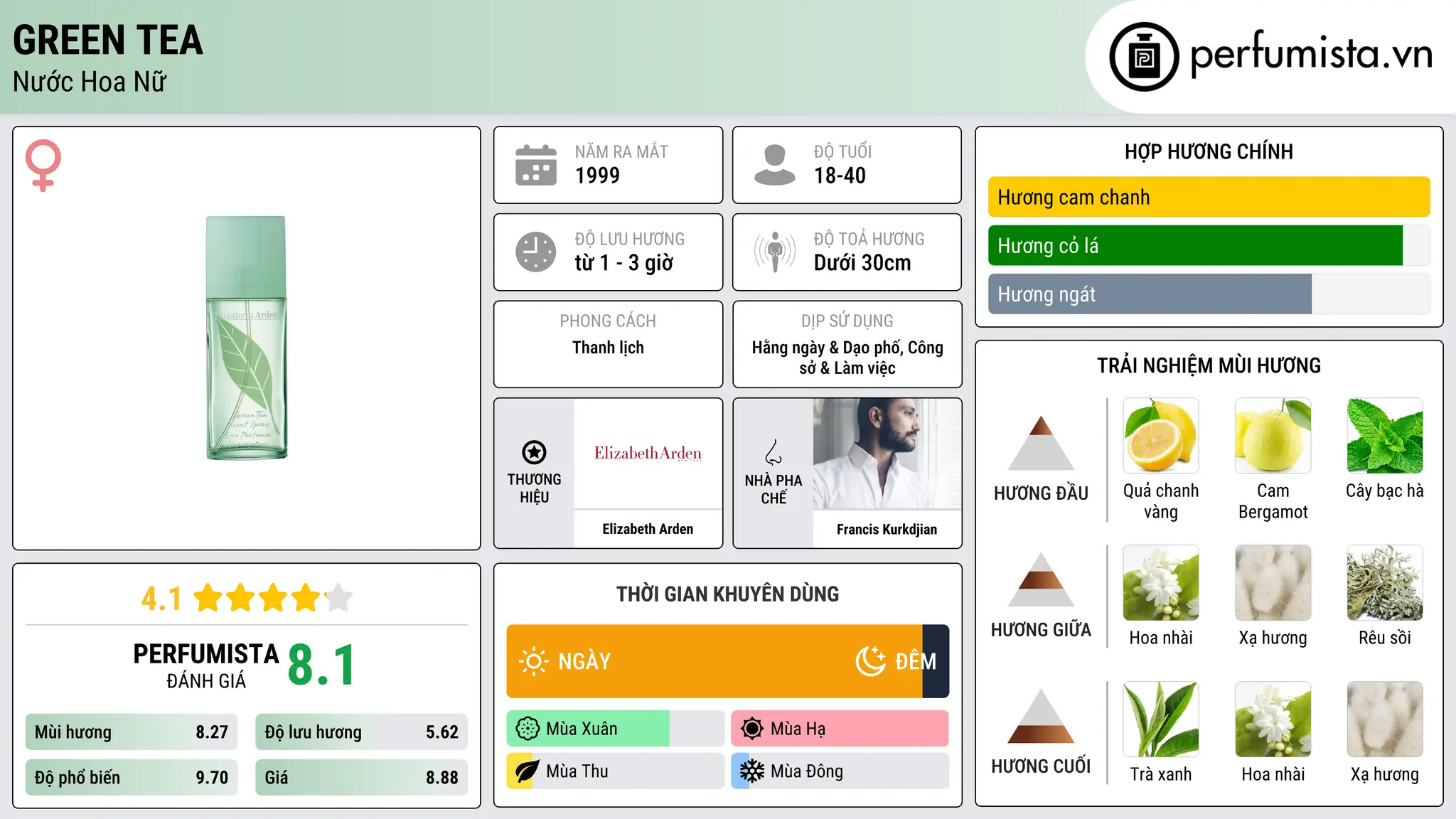1456x819 pixels.
Task: Click the Giá 8.88 score bar
Action: tap(362, 778)
